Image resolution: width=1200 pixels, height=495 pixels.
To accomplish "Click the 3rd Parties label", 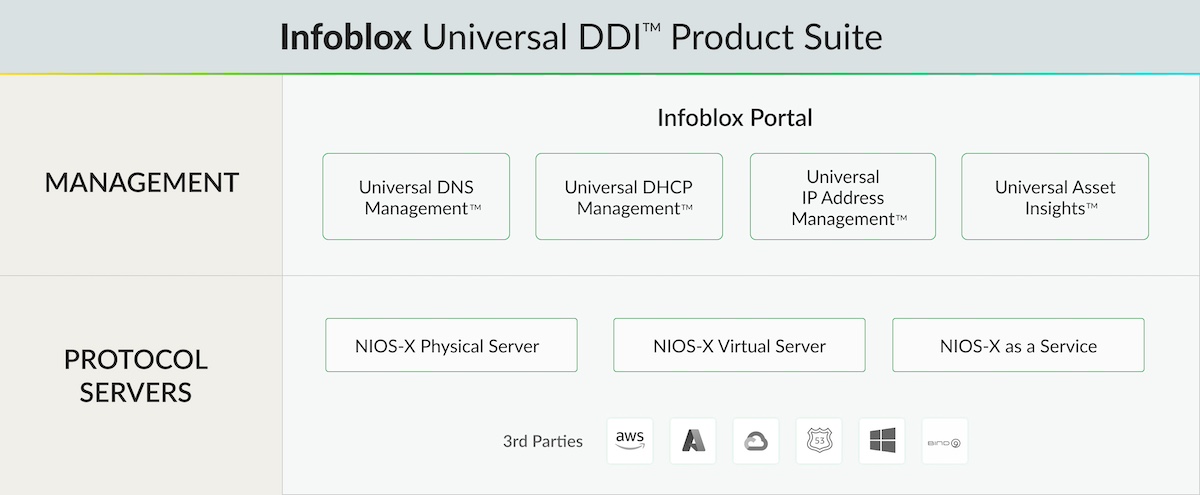I will click(x=543, y=441).
